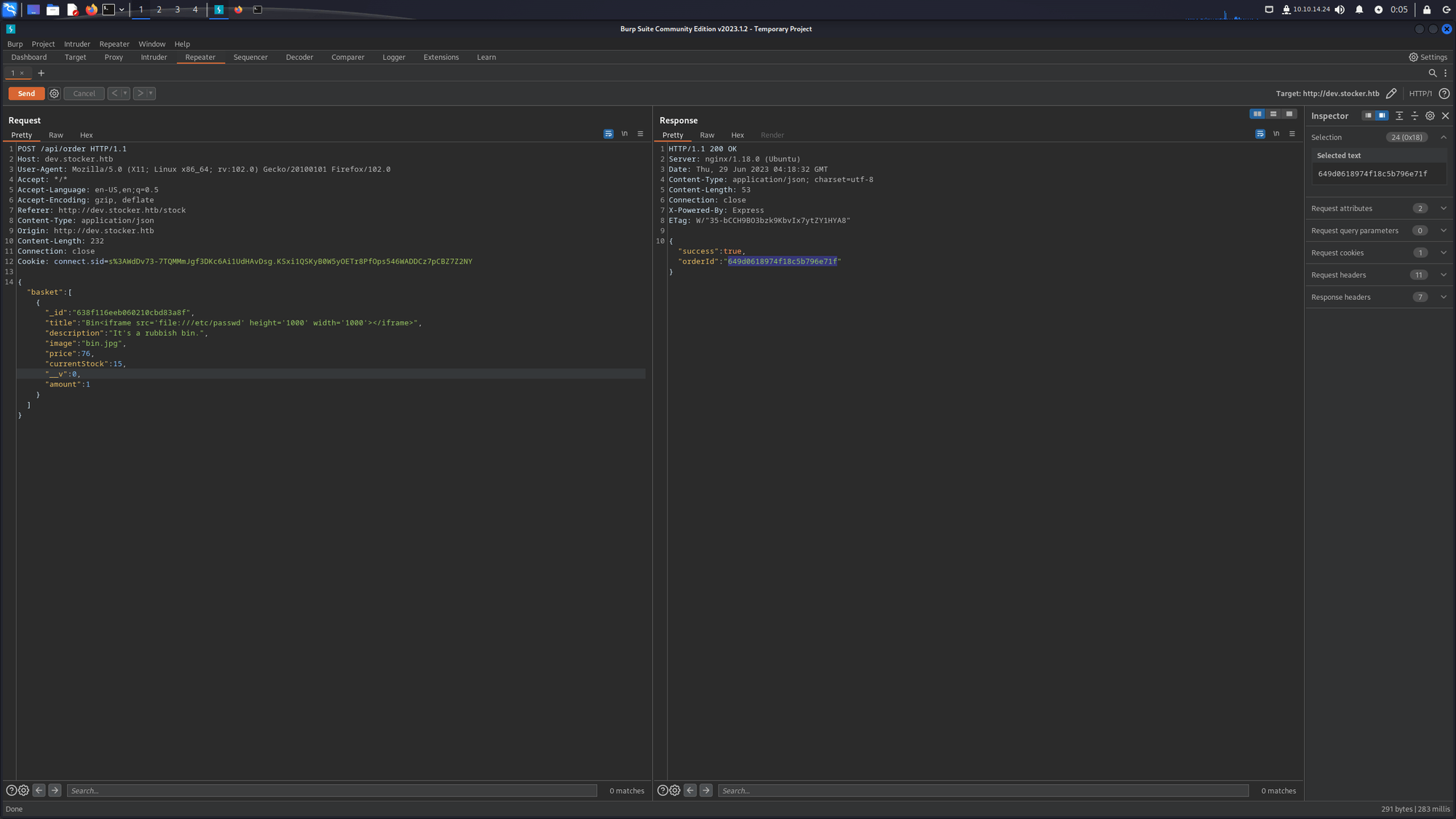Open the Extensions tab
Screen dimensions: 1456x819
click(441, 57)
